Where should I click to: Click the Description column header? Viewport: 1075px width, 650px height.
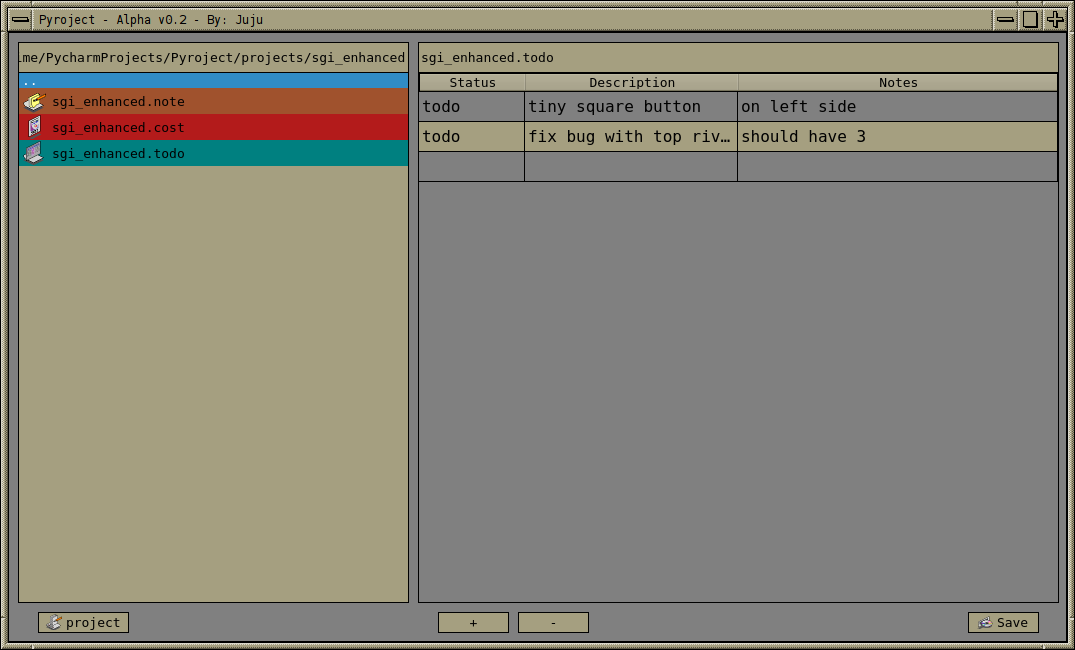[631, 83]
